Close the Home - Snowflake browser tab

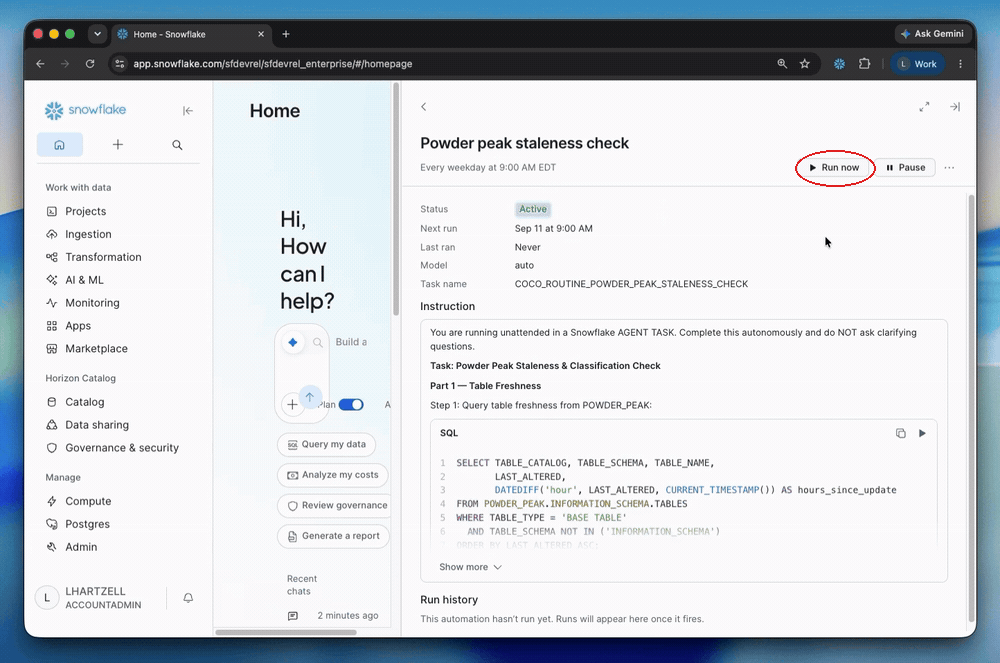pos(261,34)
